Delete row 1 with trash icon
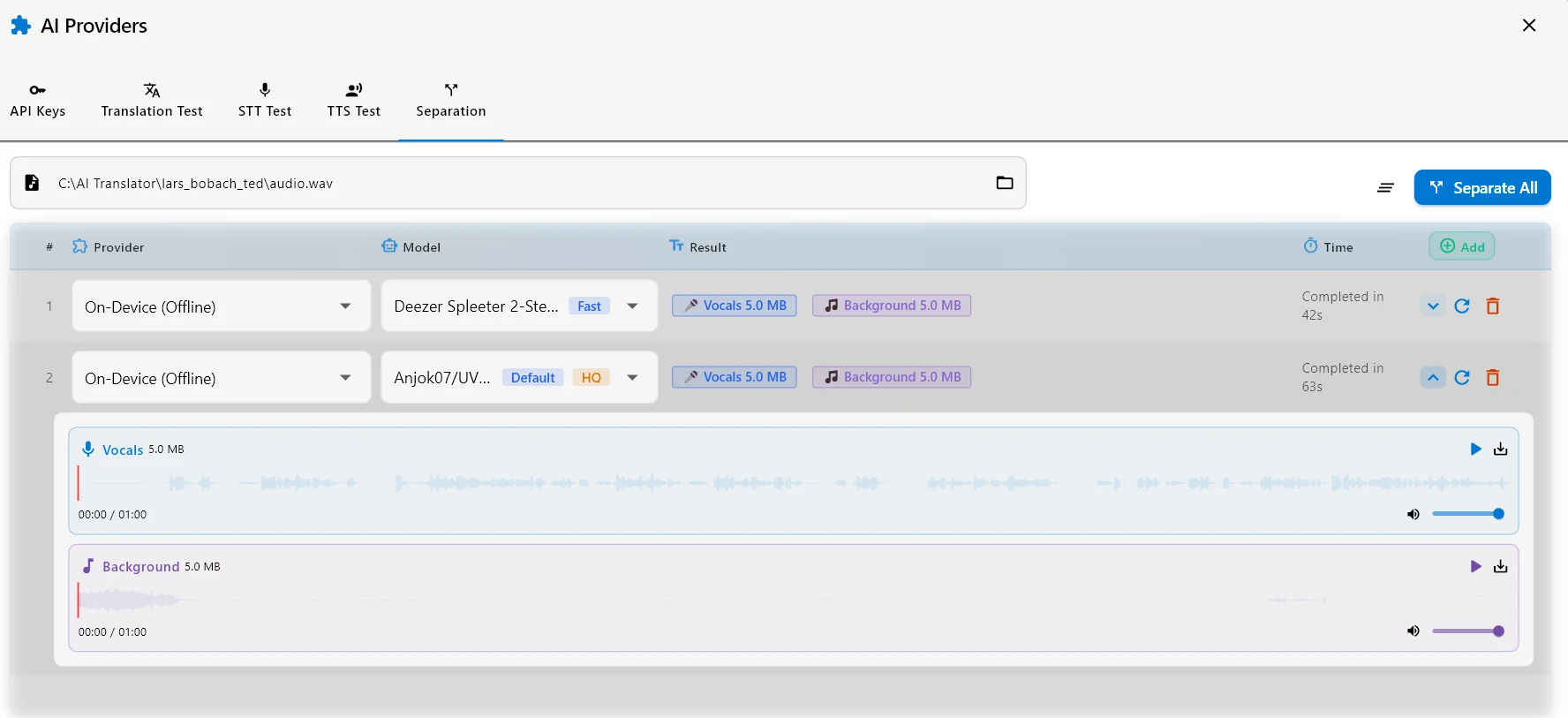 [x=1493, y=306]
